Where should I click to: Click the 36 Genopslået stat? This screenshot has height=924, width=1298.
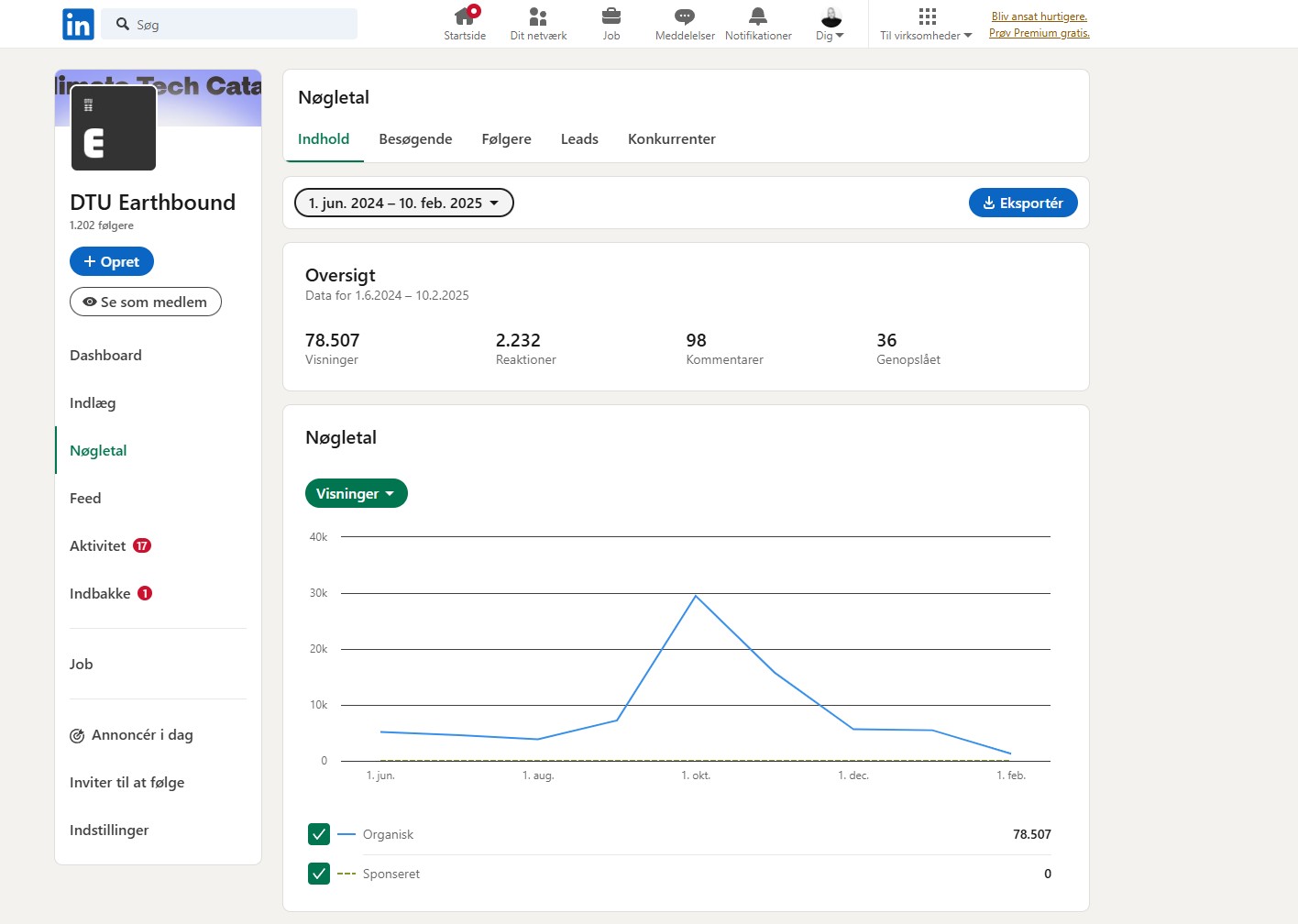pos(908,348)
